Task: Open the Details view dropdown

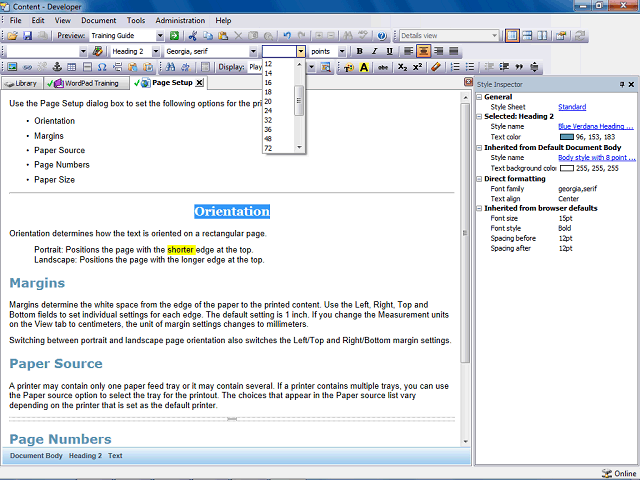Action: (x=494, y=36)
